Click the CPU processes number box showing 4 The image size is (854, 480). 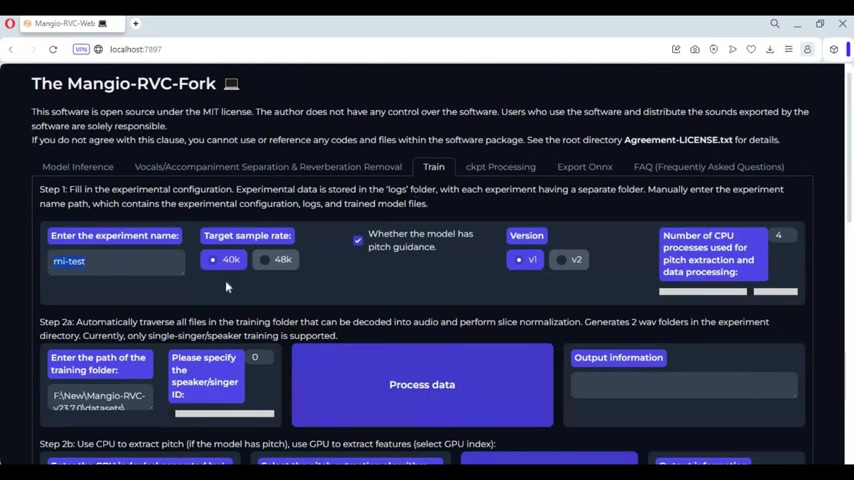[x=783, y=235]
